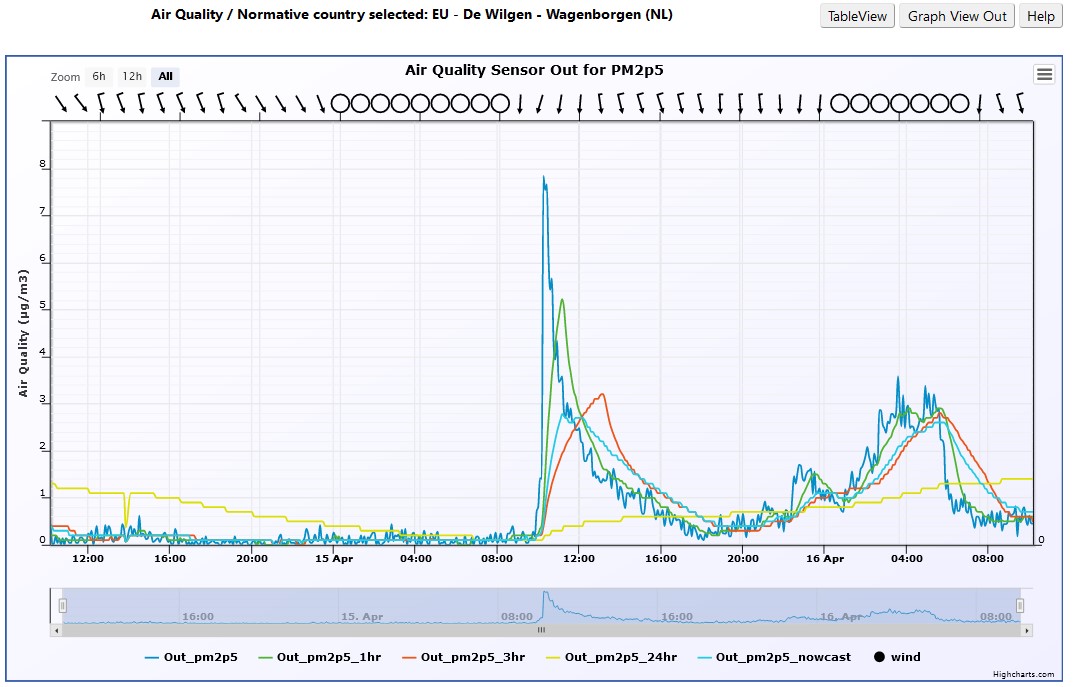This screenshot has width=1074, height=687.
Task: Click the first wind arrow icon at top left
Action: pos(61,103)
